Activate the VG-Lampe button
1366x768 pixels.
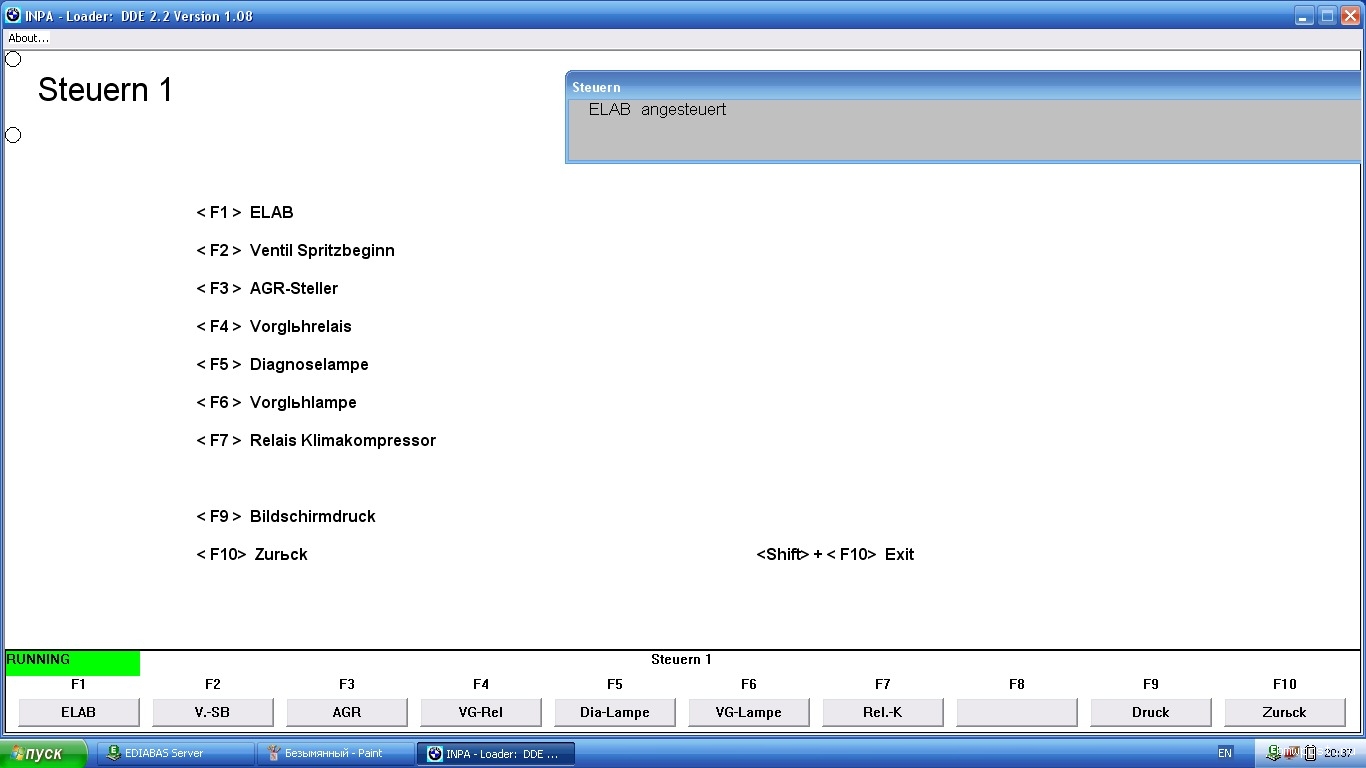pyautogui.click(x=748, y=712)
